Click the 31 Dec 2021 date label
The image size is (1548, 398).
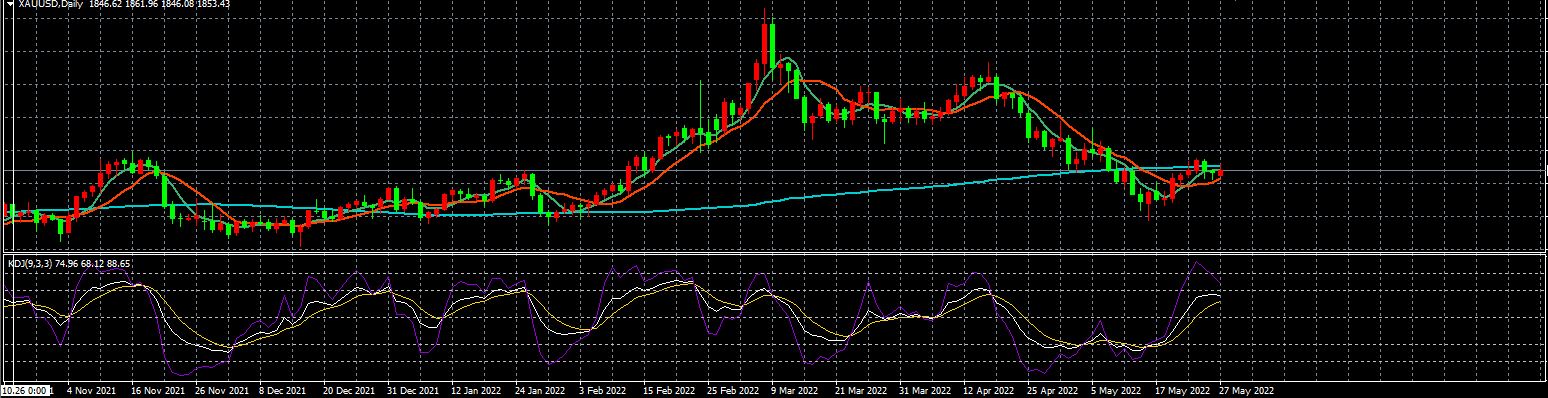414,391
